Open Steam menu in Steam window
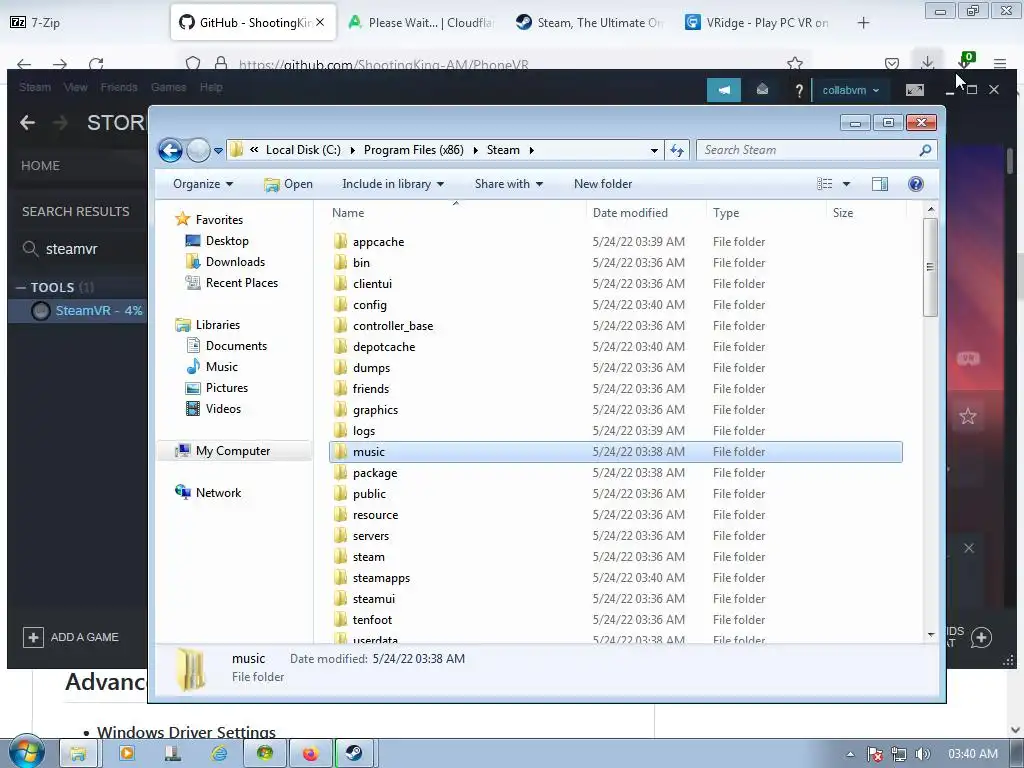1024x768 pixels. coord(35,87)
